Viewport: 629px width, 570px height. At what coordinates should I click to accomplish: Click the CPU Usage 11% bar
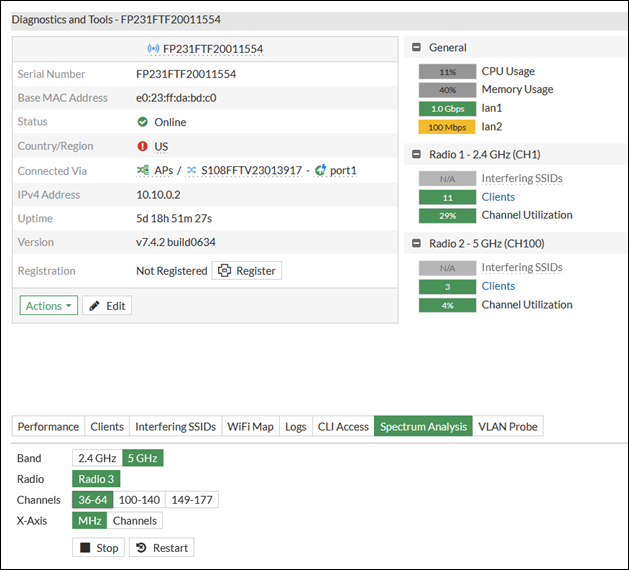tap(447, 72)
